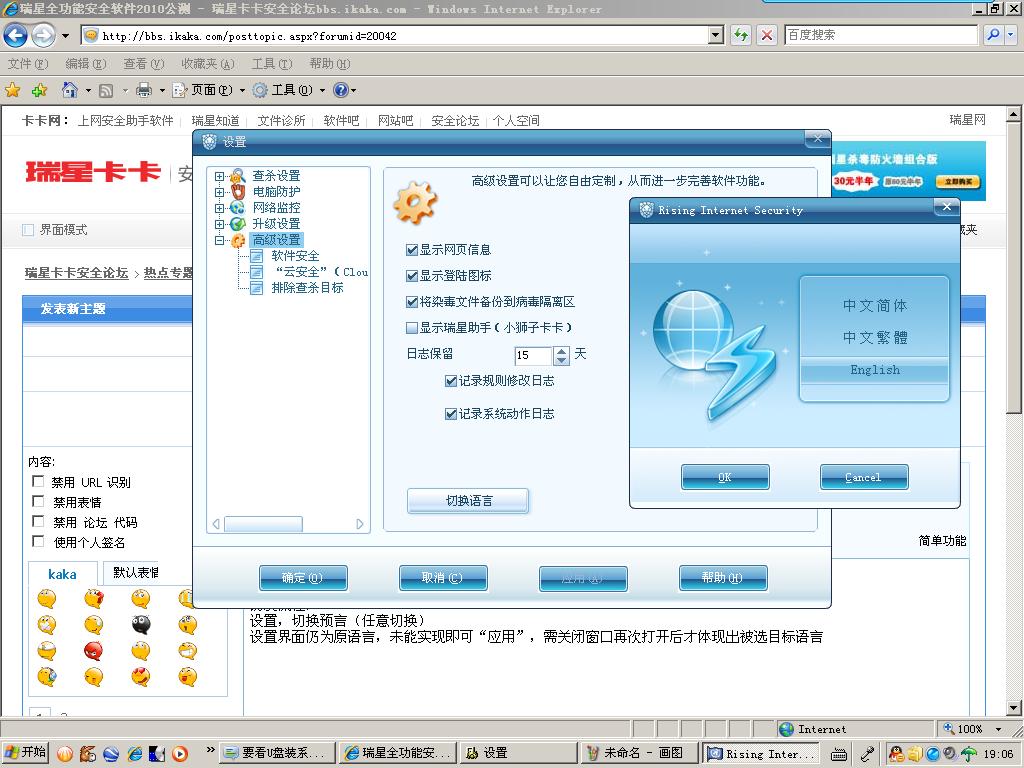Viewport: 1024px width, 768px height.
Task: Click the print icon in IE toolbar
Action: pyautogui.click(x=144, y=90)
